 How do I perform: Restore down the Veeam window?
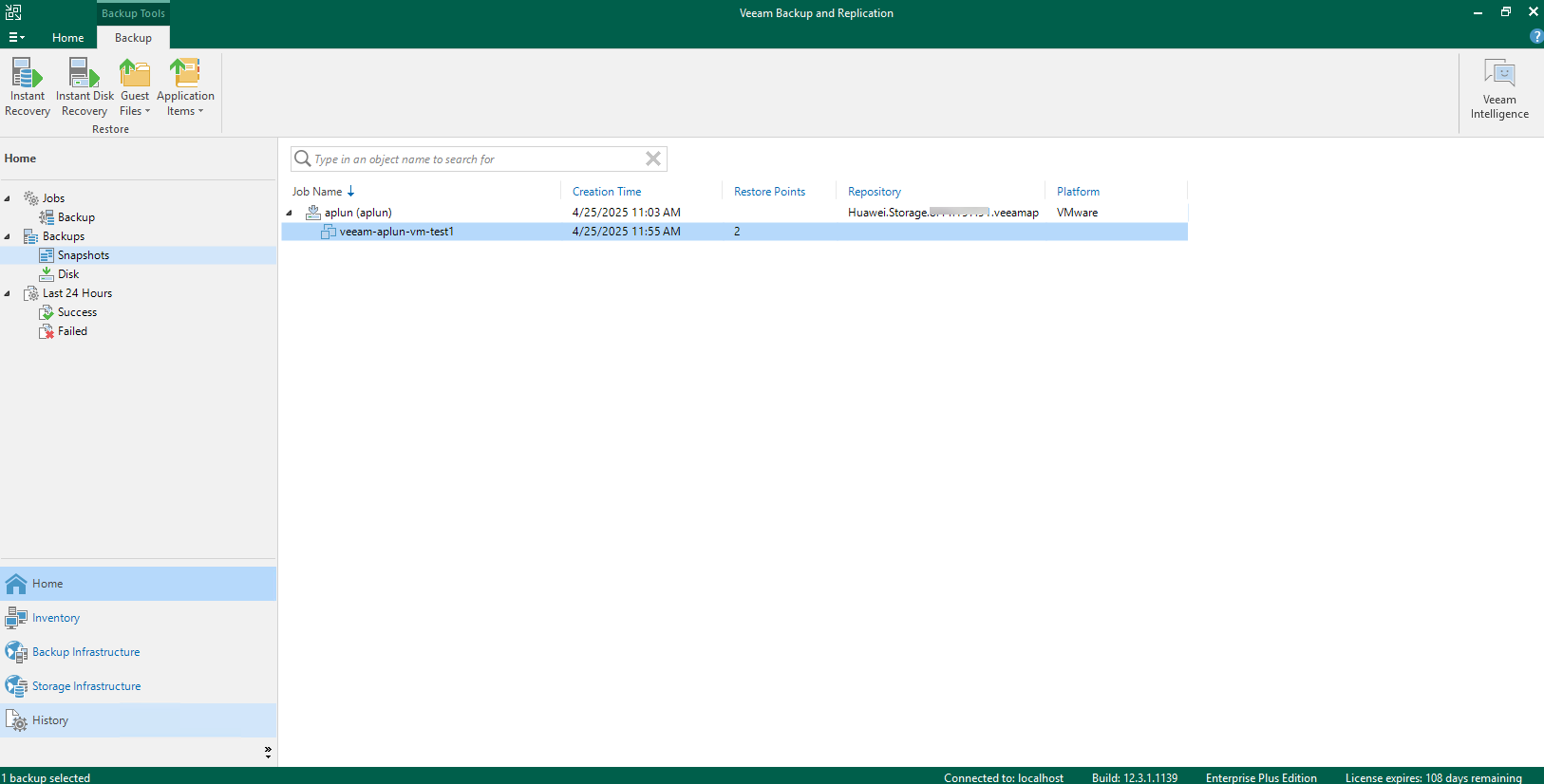point(1505,12)
